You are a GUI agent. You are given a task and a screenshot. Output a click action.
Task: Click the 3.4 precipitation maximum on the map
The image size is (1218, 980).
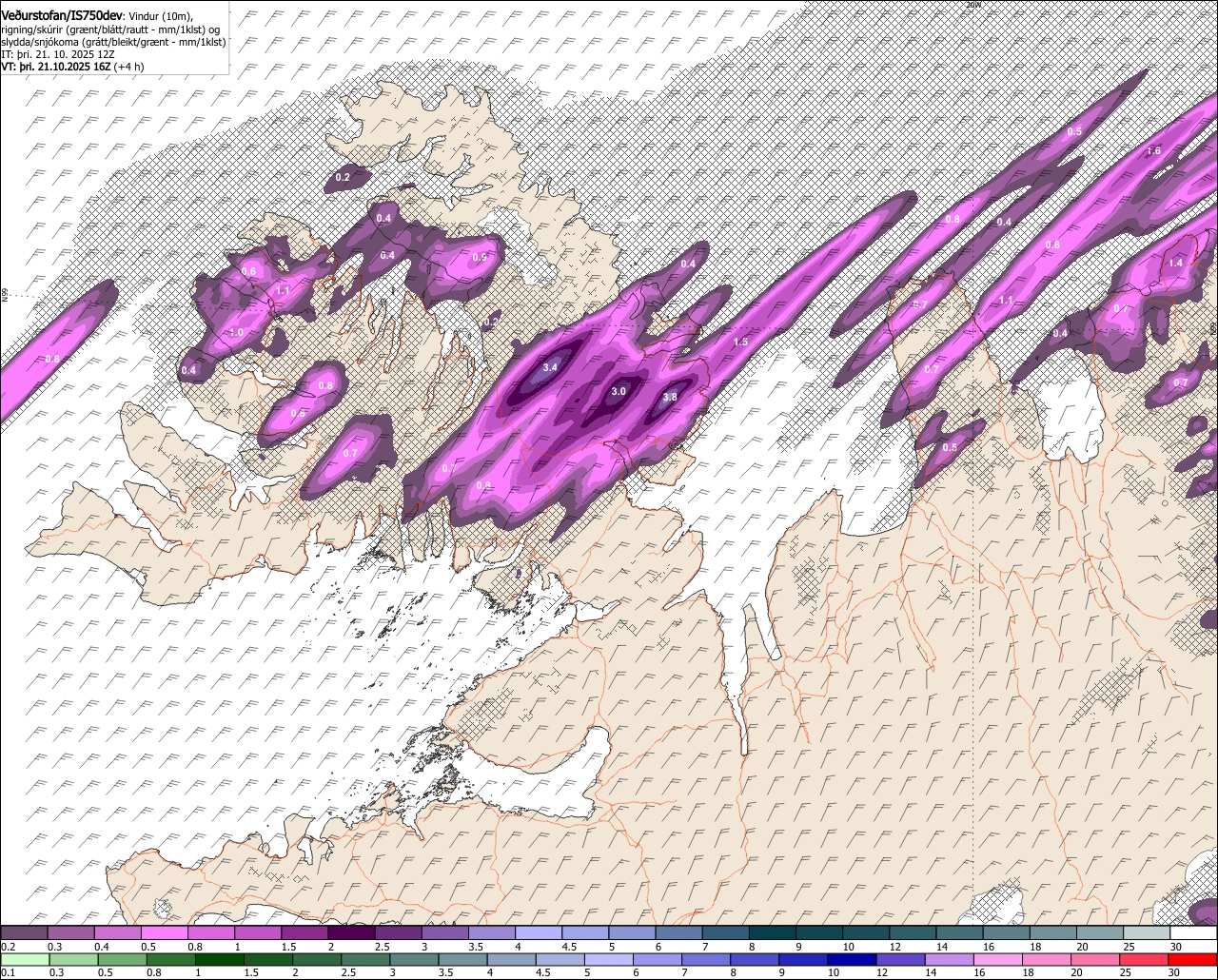(550, 367)
